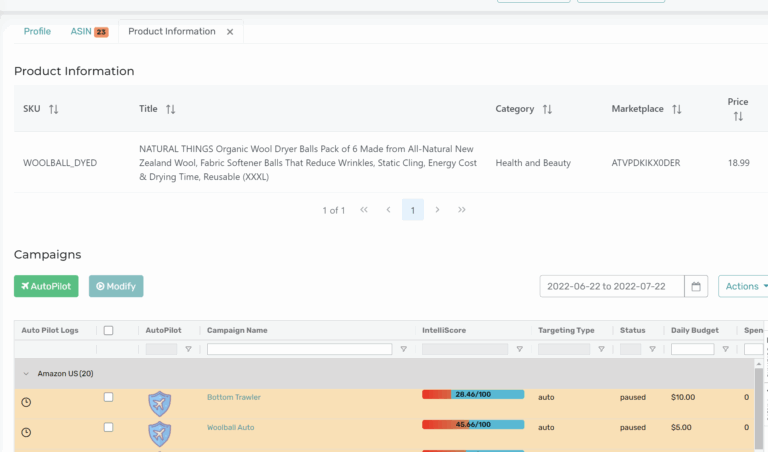Select all campaigns header checkbox
The image size is (768, 452).
coord(109,331)
